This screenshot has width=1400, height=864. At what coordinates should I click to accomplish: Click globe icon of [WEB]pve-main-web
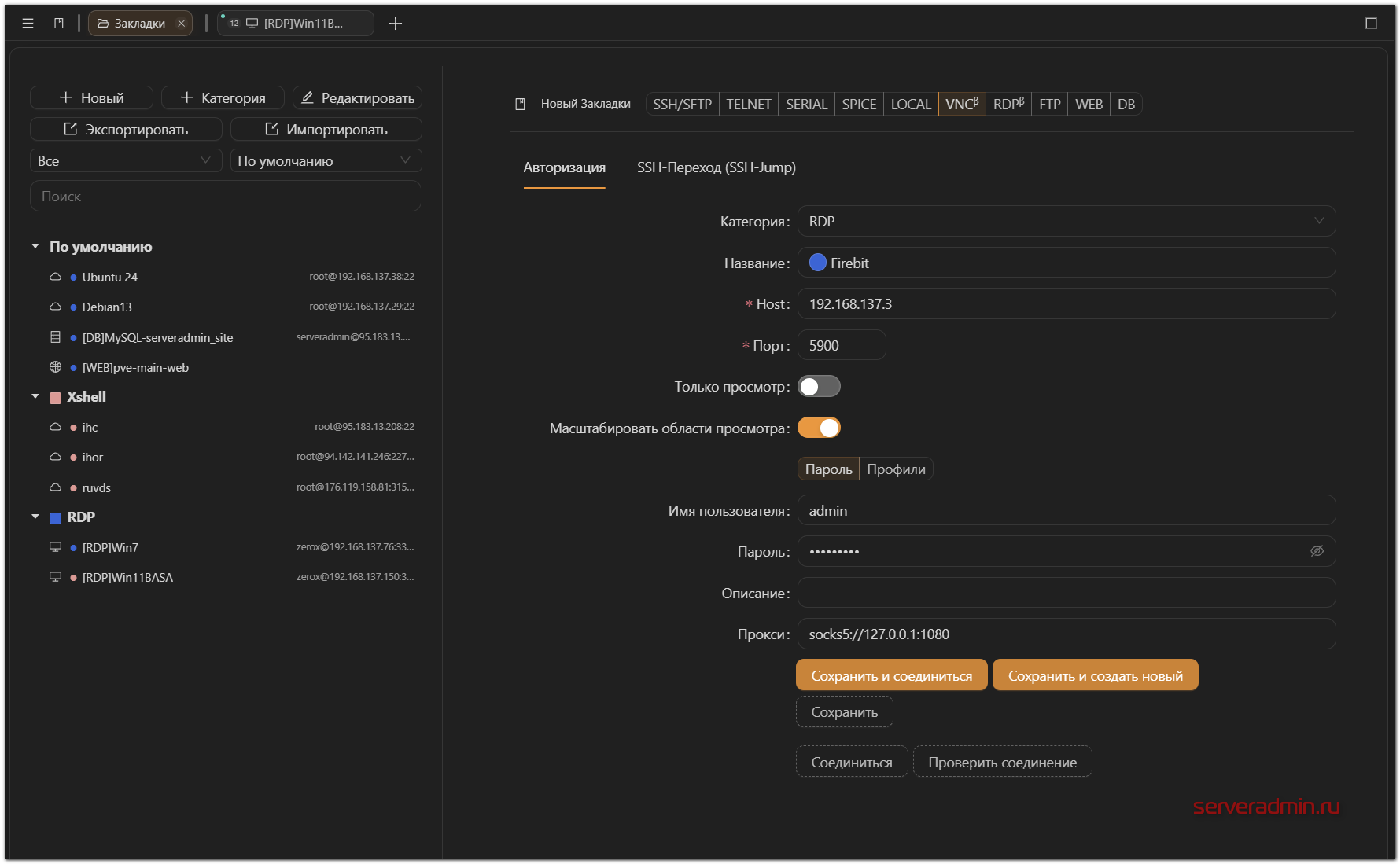tap(55, 367)
